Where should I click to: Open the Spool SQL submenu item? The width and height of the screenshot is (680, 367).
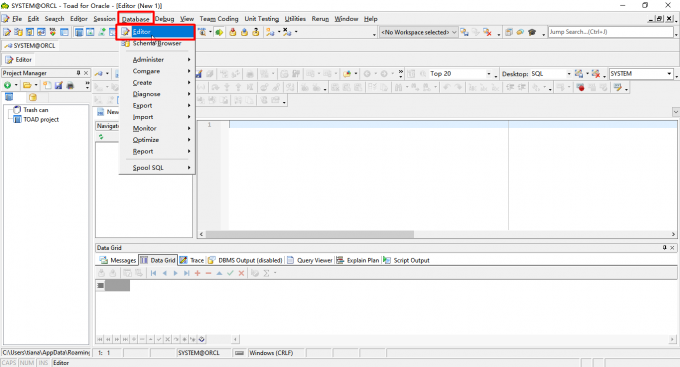[157, 167]
